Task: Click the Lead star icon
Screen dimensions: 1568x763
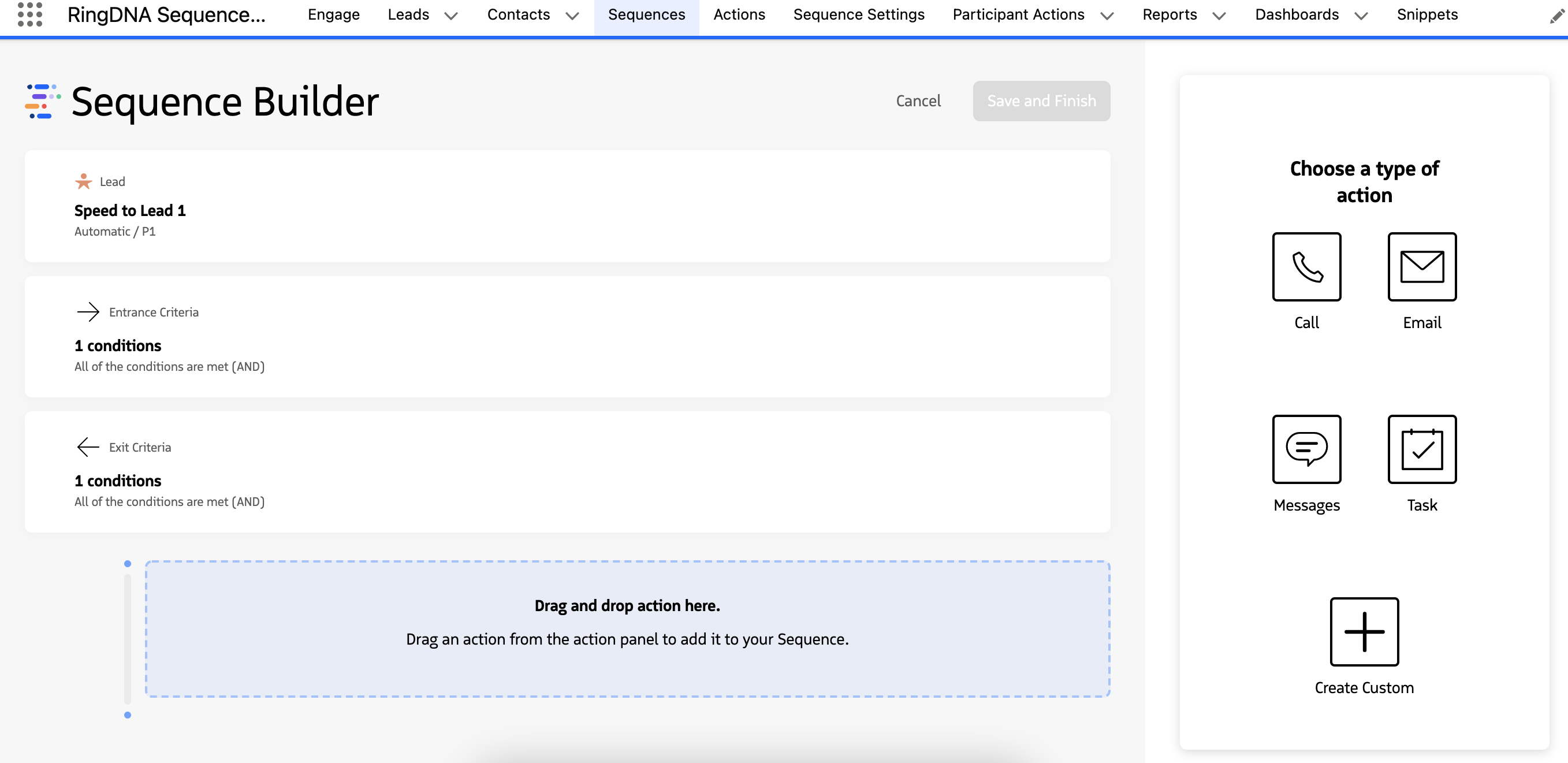Action: pos(83,181)
